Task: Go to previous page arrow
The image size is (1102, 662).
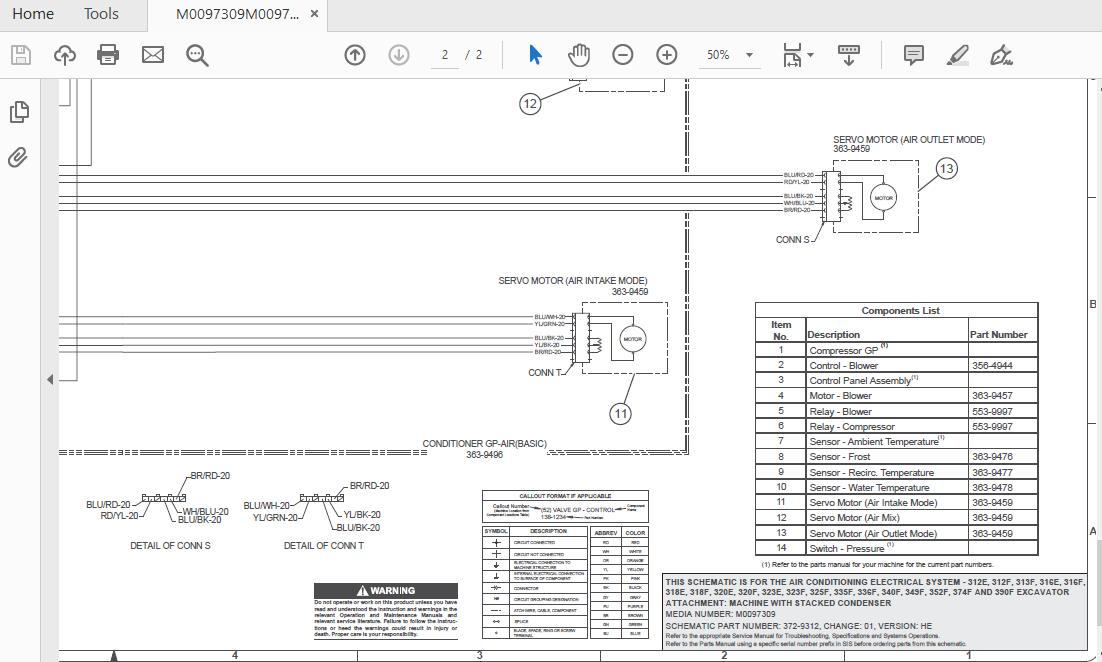Action: [355, 55]
